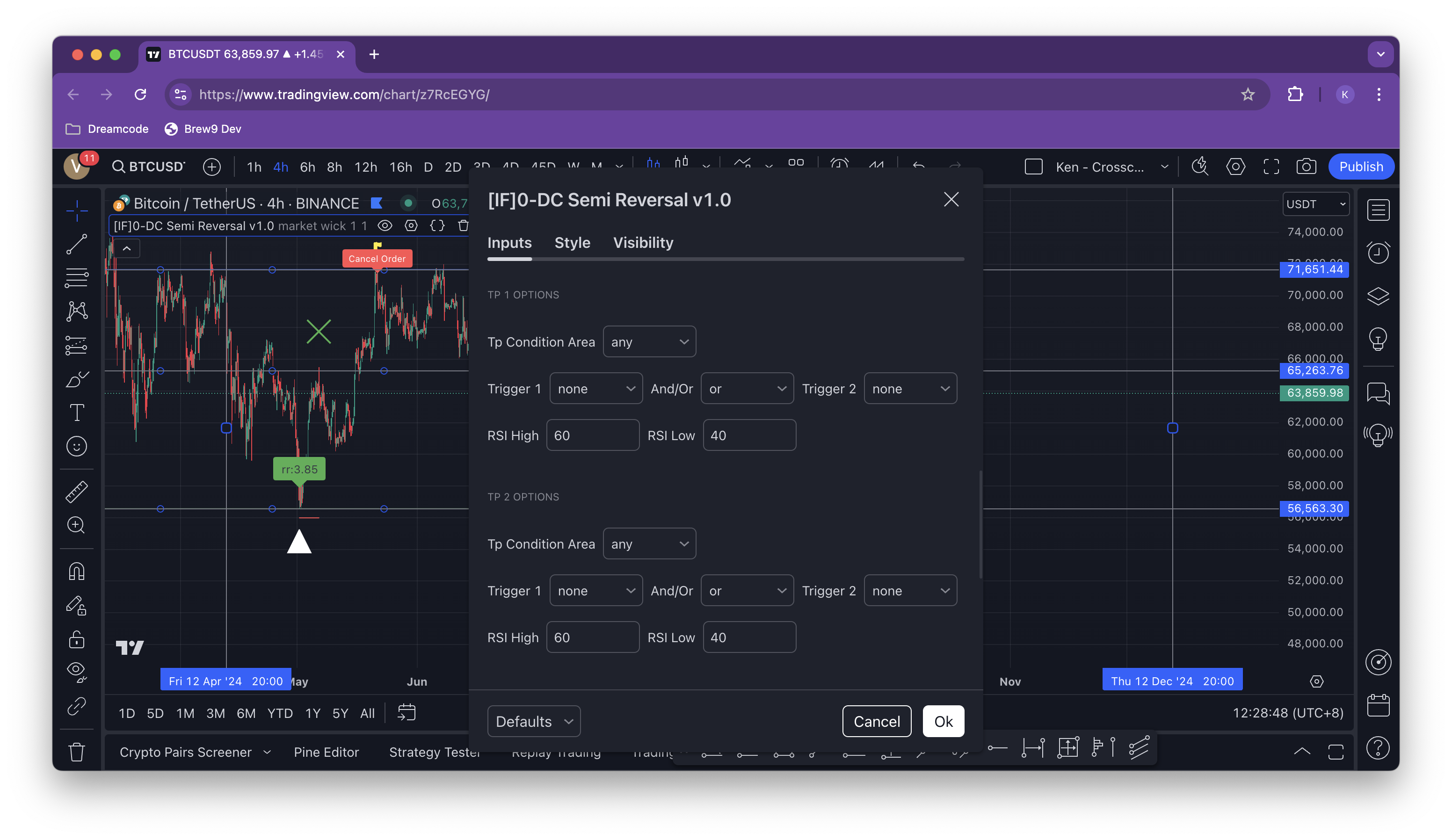The height and width of the screenshot is (840, 1452).
Task: Switch to the Visibility tab
Action: coord(643,243)
